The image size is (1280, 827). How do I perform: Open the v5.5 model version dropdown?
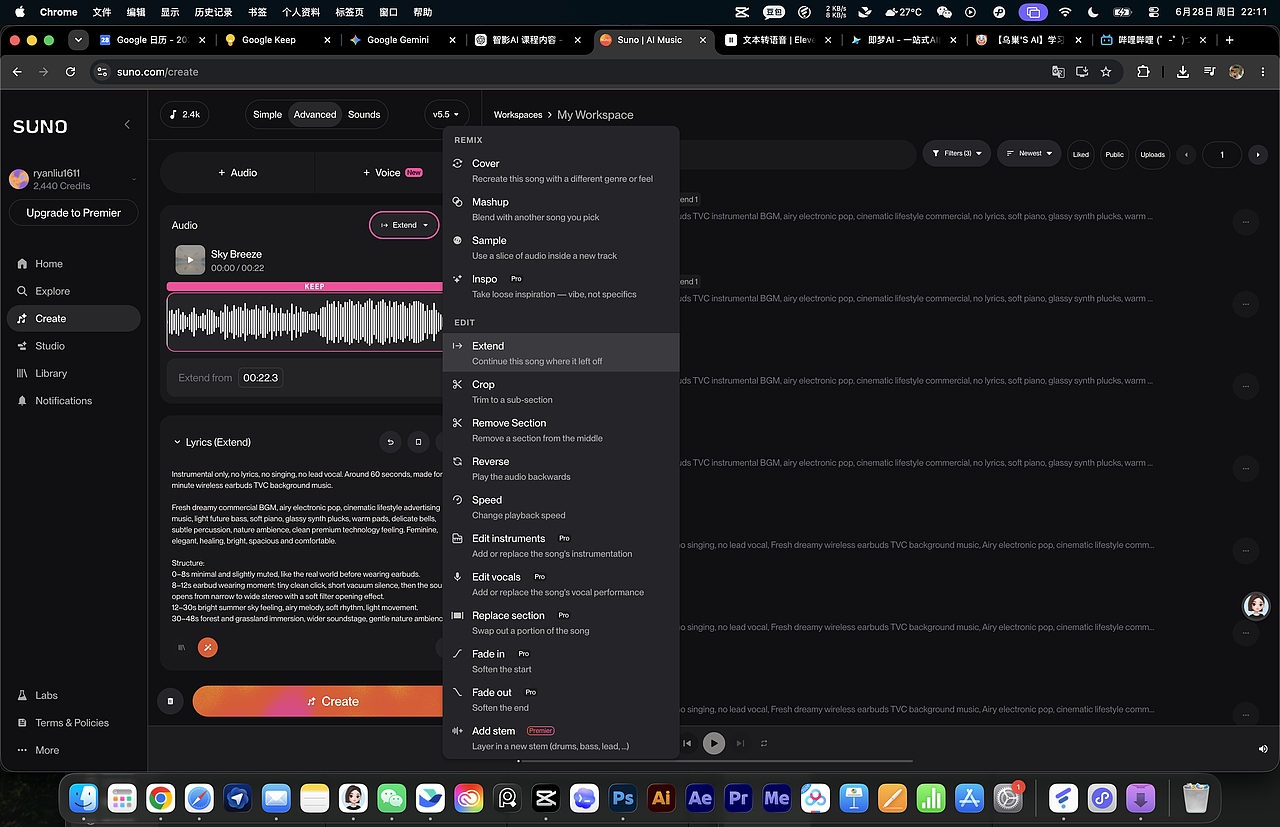(x=447, y=114)
